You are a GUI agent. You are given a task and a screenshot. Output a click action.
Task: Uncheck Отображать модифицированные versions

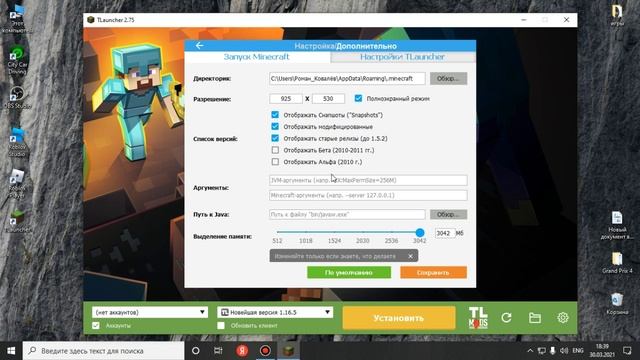click(x=275, y=127)
